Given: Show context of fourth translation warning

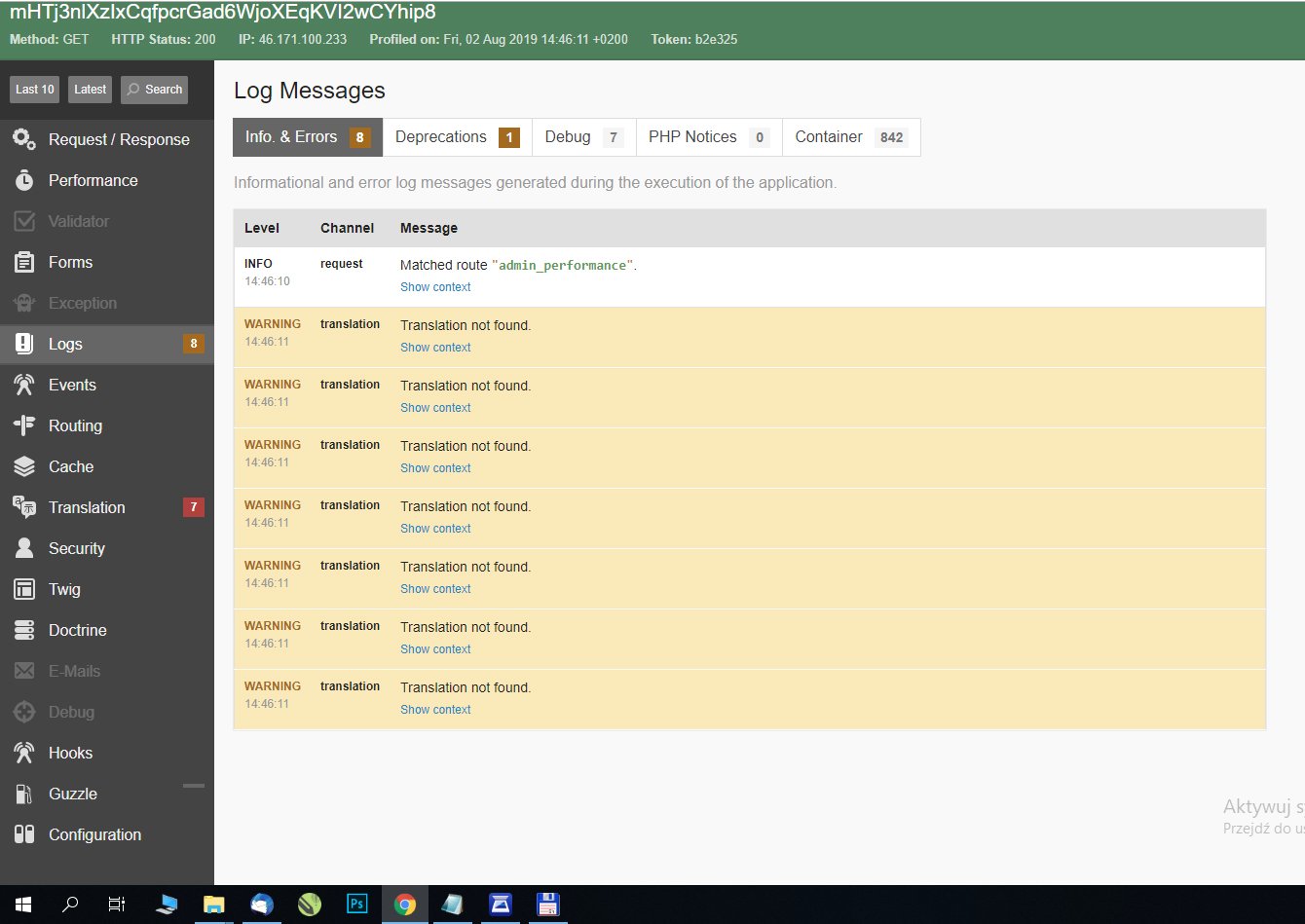Looking at the screenshot, I should click(435, 529).
